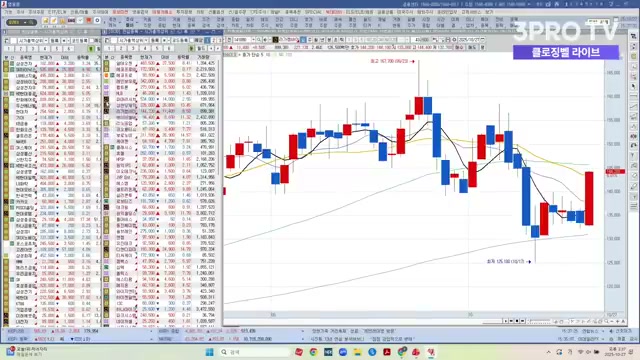640x360 pixels.
Task: Select group tab 5 in second watchlist
Action: tap(157, 48)
